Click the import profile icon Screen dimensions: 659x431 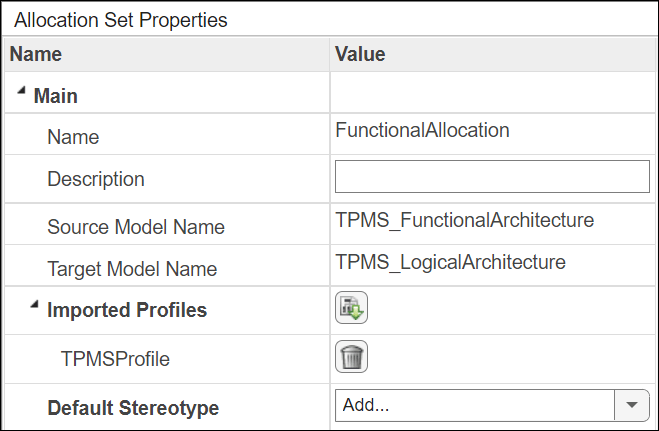pos(351,309)
